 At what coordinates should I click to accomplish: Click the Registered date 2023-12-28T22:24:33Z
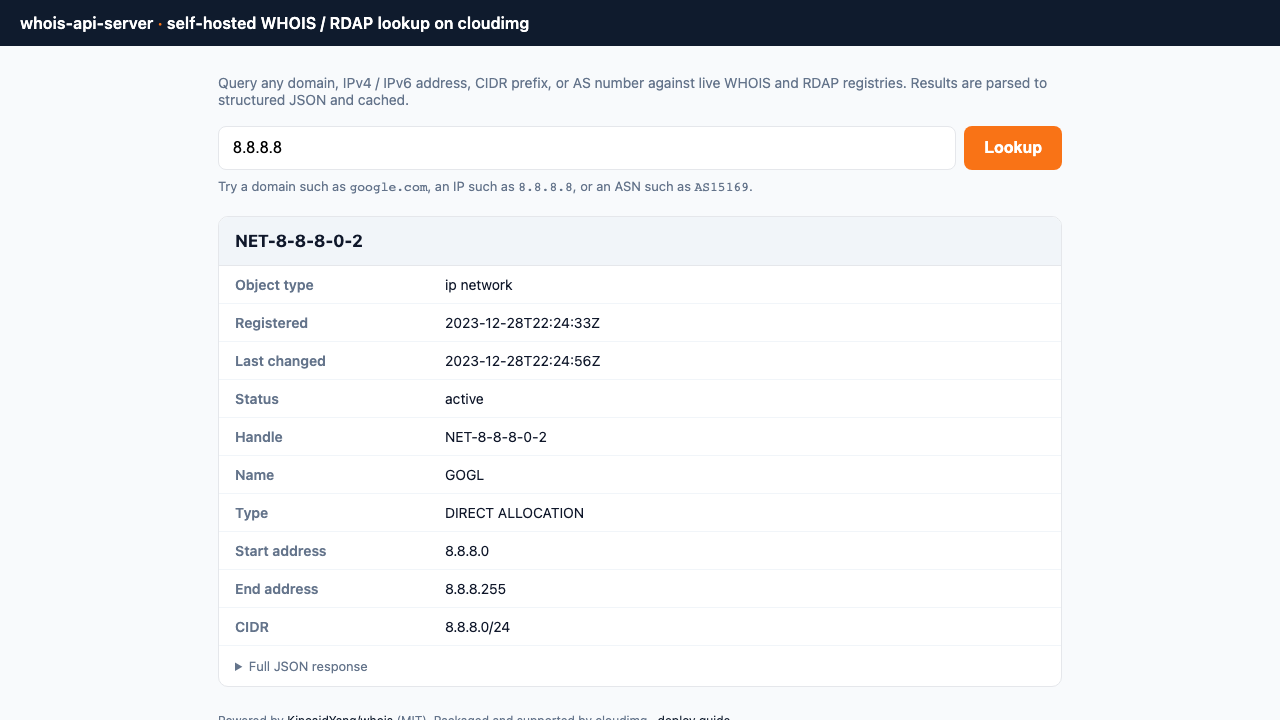522,323
